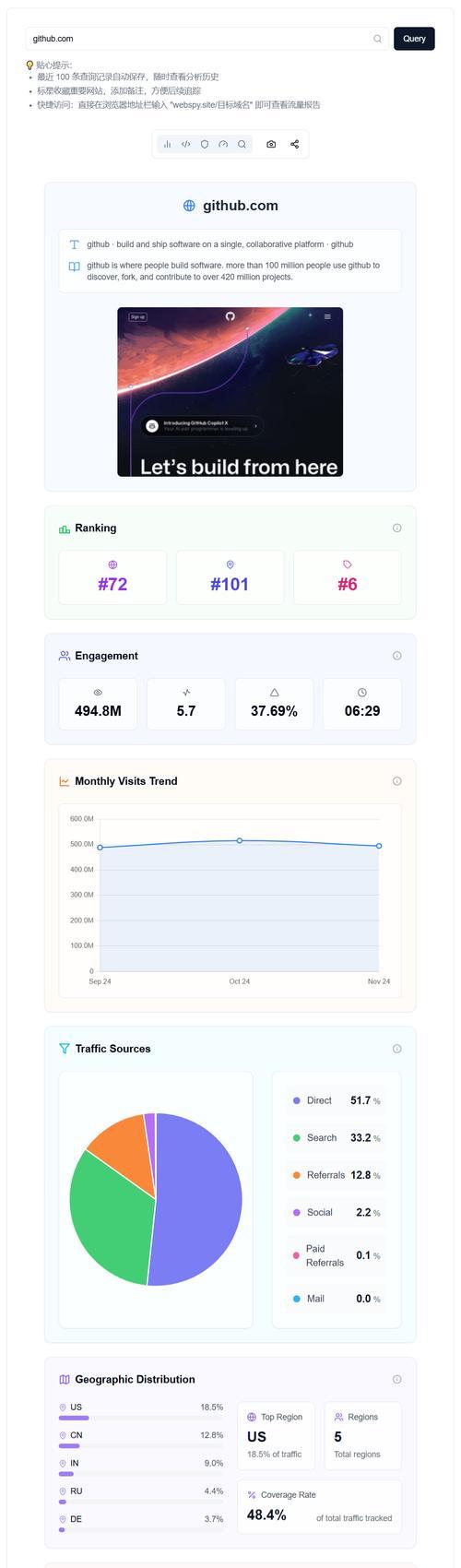Screen dimensions: 461x1568
Task: Click the Geographic Distribution info icon
Action: (x=396, y=1380)
